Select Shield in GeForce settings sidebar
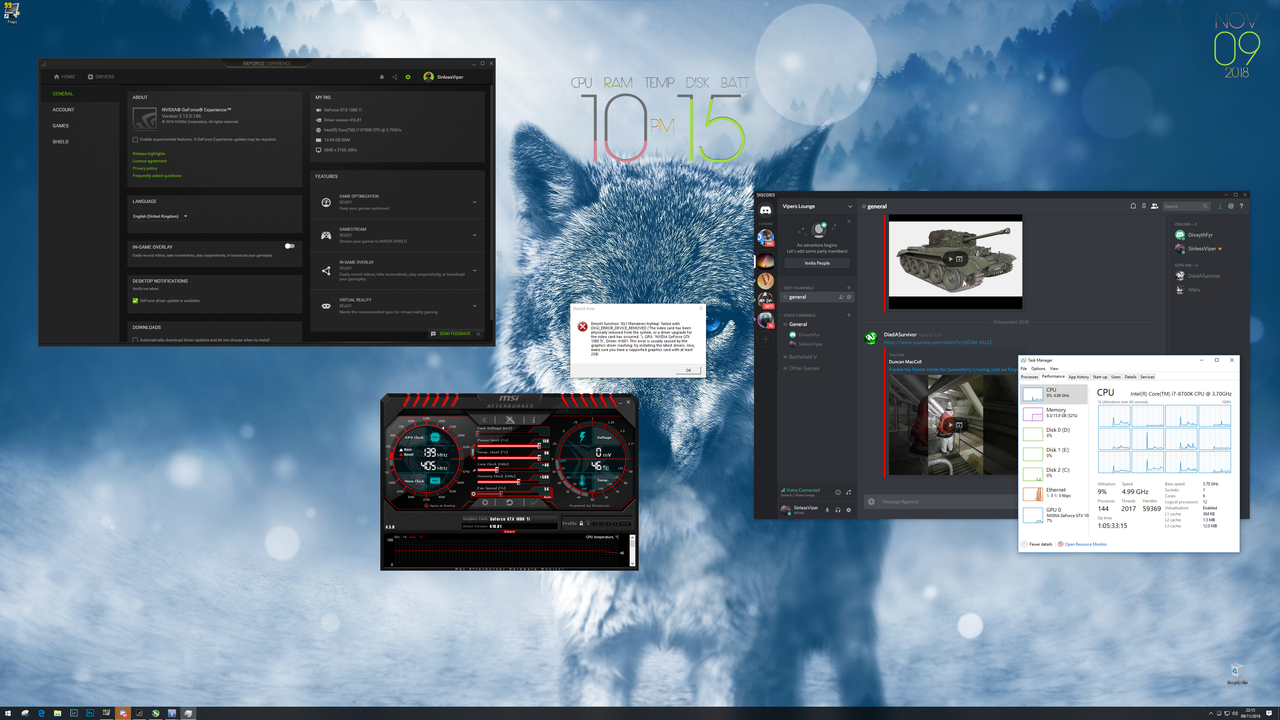Screen dimensions: 1280x720 [61, 142]
